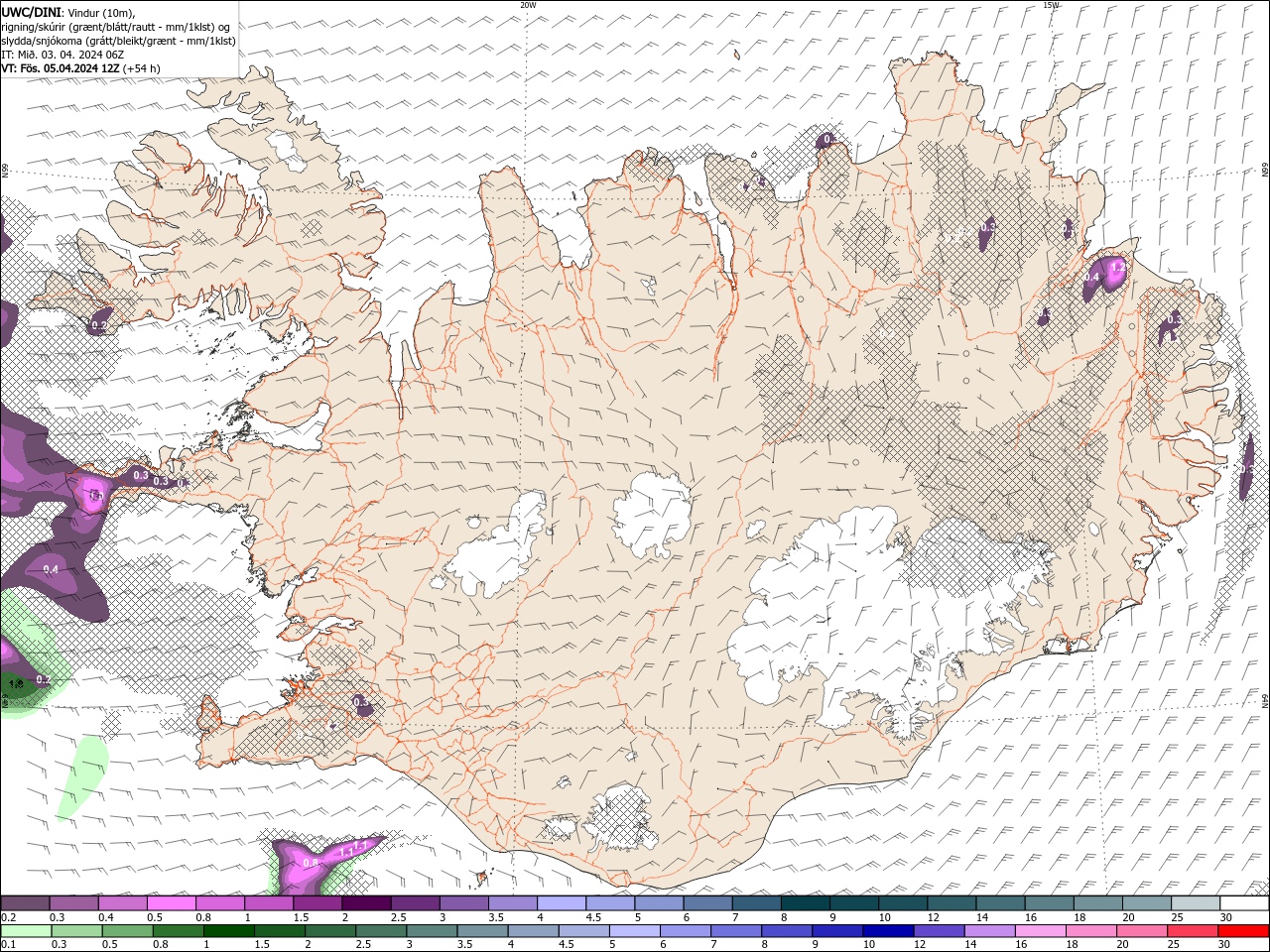1270x952 pixels.
Task: Select the 0.3–0.5 light green swatch in the lower legend row
Action: click(77, 931)
